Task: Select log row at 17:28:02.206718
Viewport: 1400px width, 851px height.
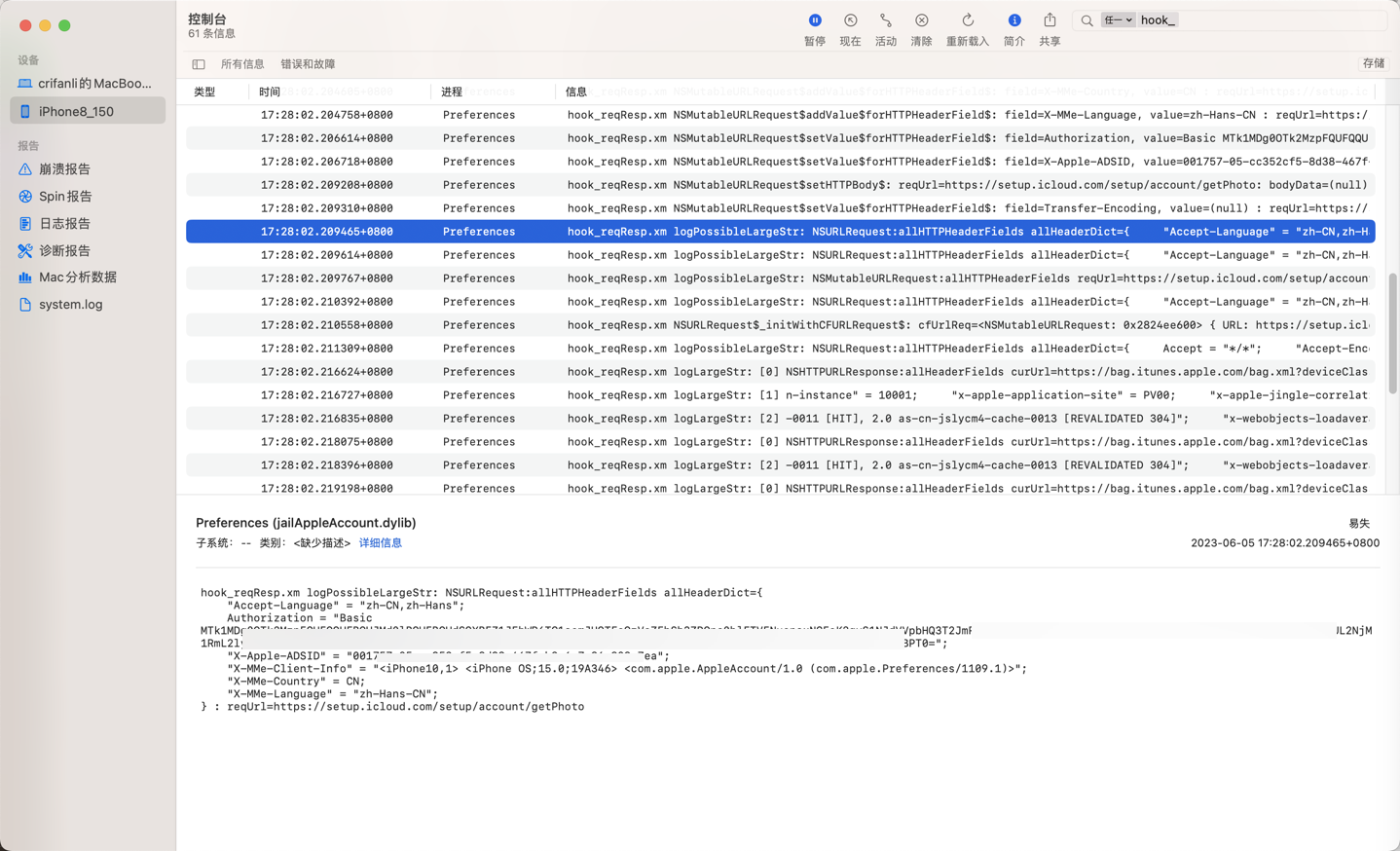Action: 780,162
